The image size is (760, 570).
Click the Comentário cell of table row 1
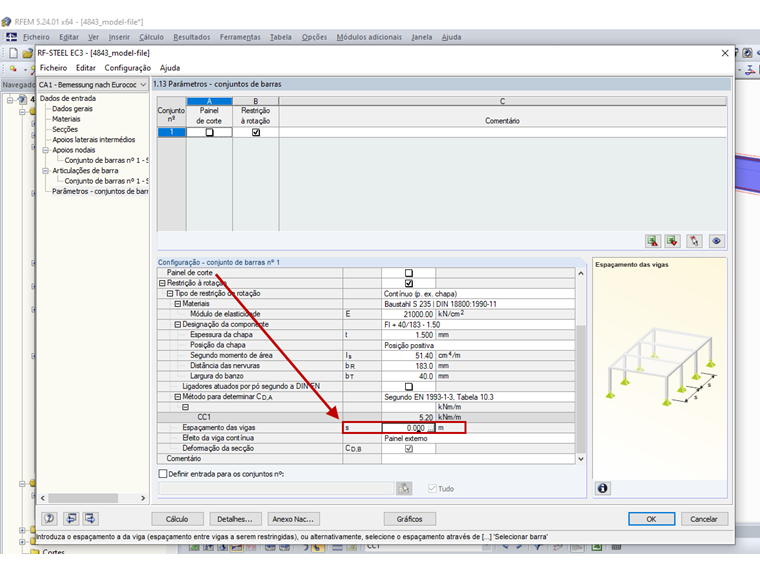[x=503, y=132]
